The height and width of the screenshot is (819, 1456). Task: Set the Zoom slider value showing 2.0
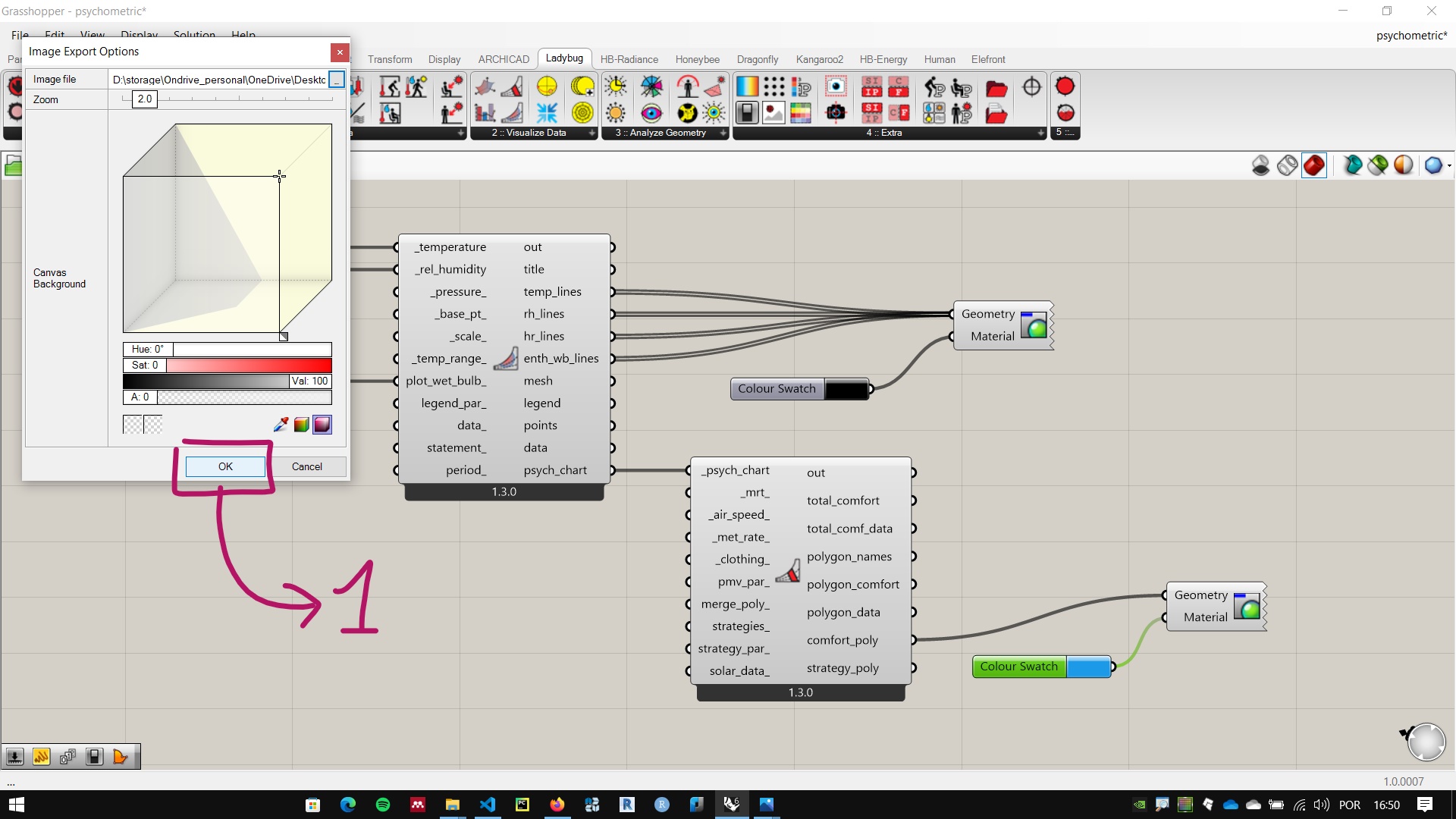(144, 99)
